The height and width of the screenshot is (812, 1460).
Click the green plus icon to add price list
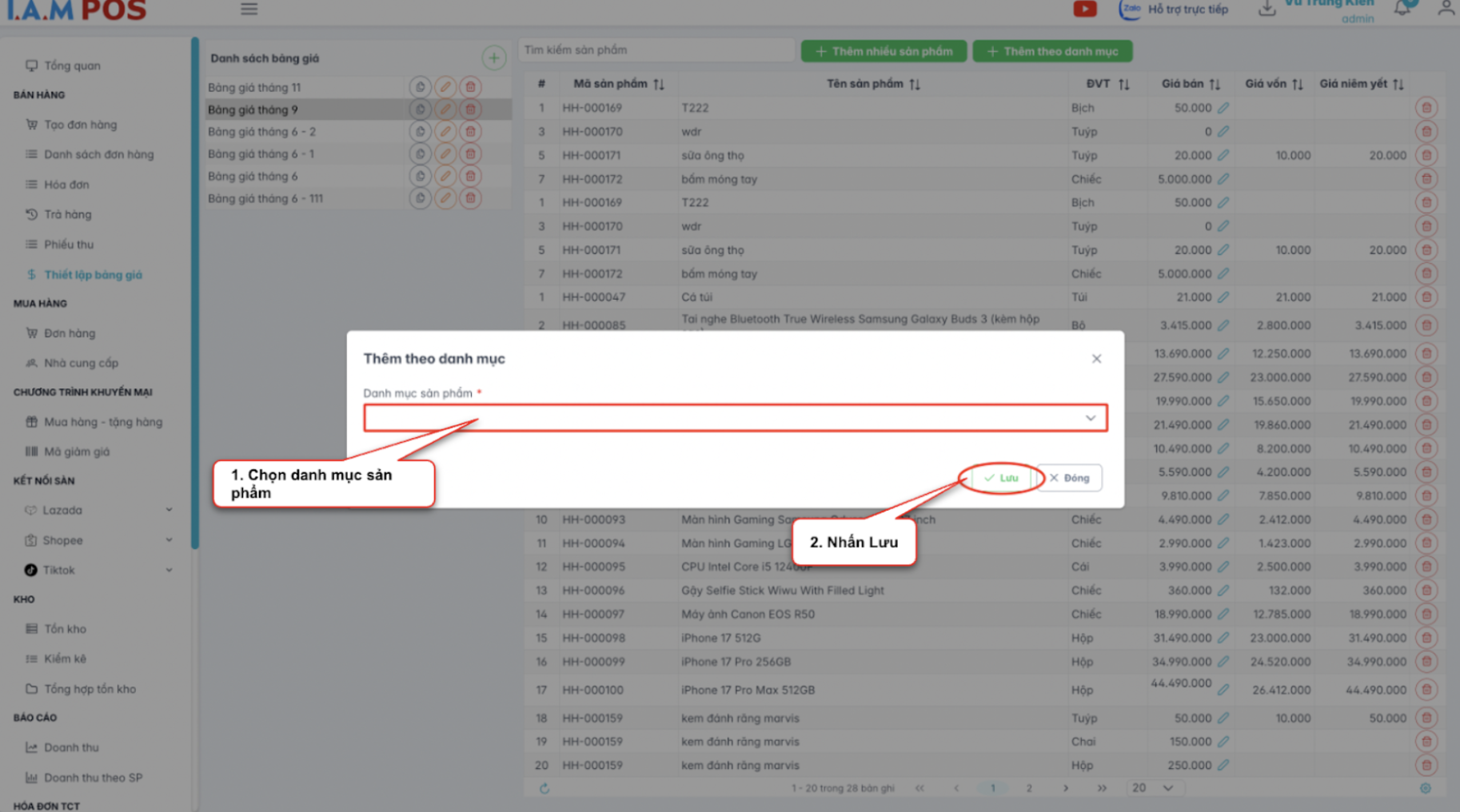point(493,58)
